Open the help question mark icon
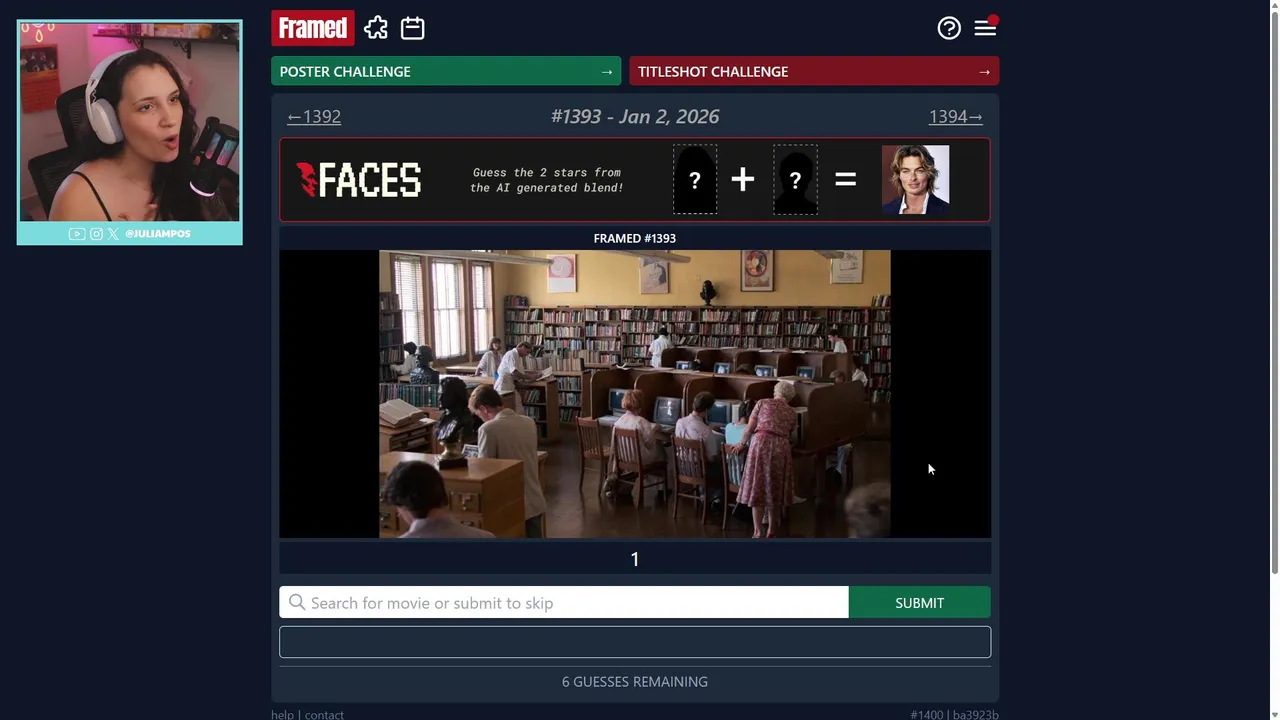This screenshot has width=1280, height=720. coord(949,28)
